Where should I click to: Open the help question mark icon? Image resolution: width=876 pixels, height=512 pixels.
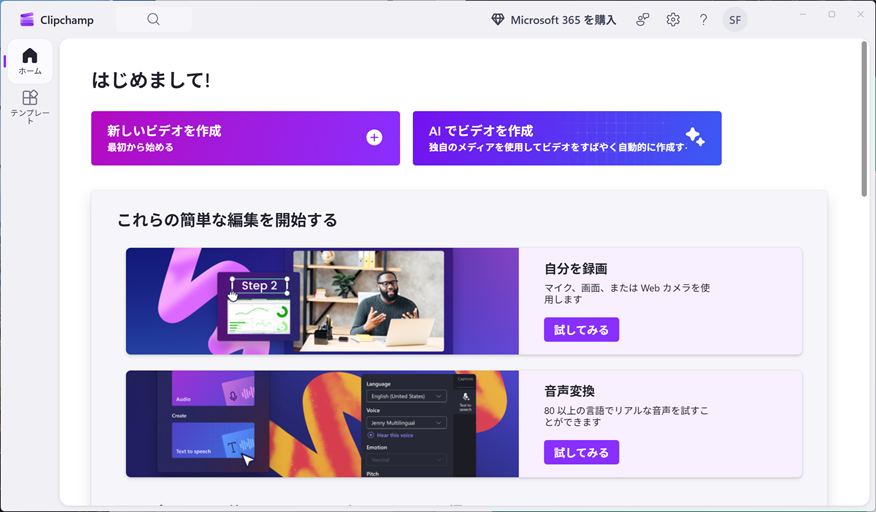(703, 20)
